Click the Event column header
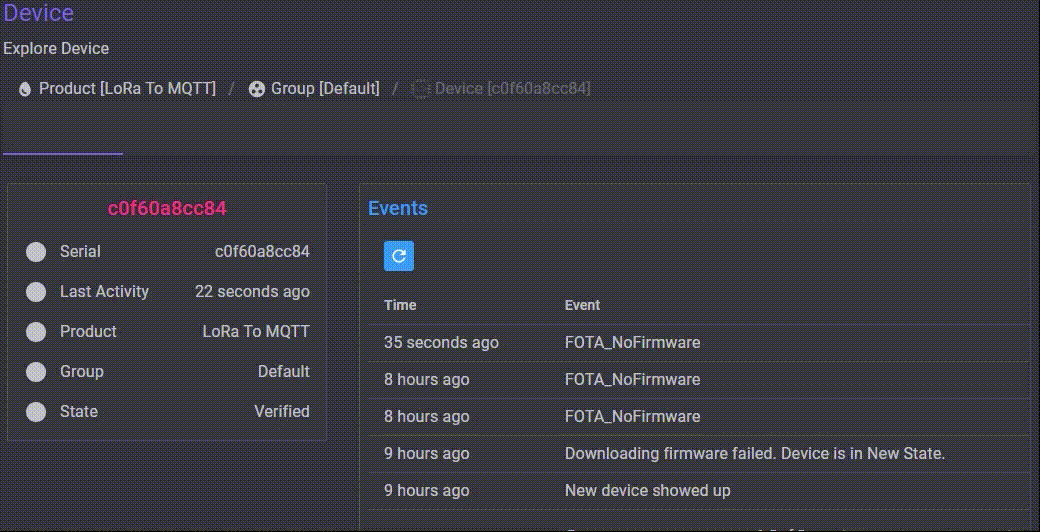The height and width of the screenshot is (532, 1040). (x=582, y=305)
